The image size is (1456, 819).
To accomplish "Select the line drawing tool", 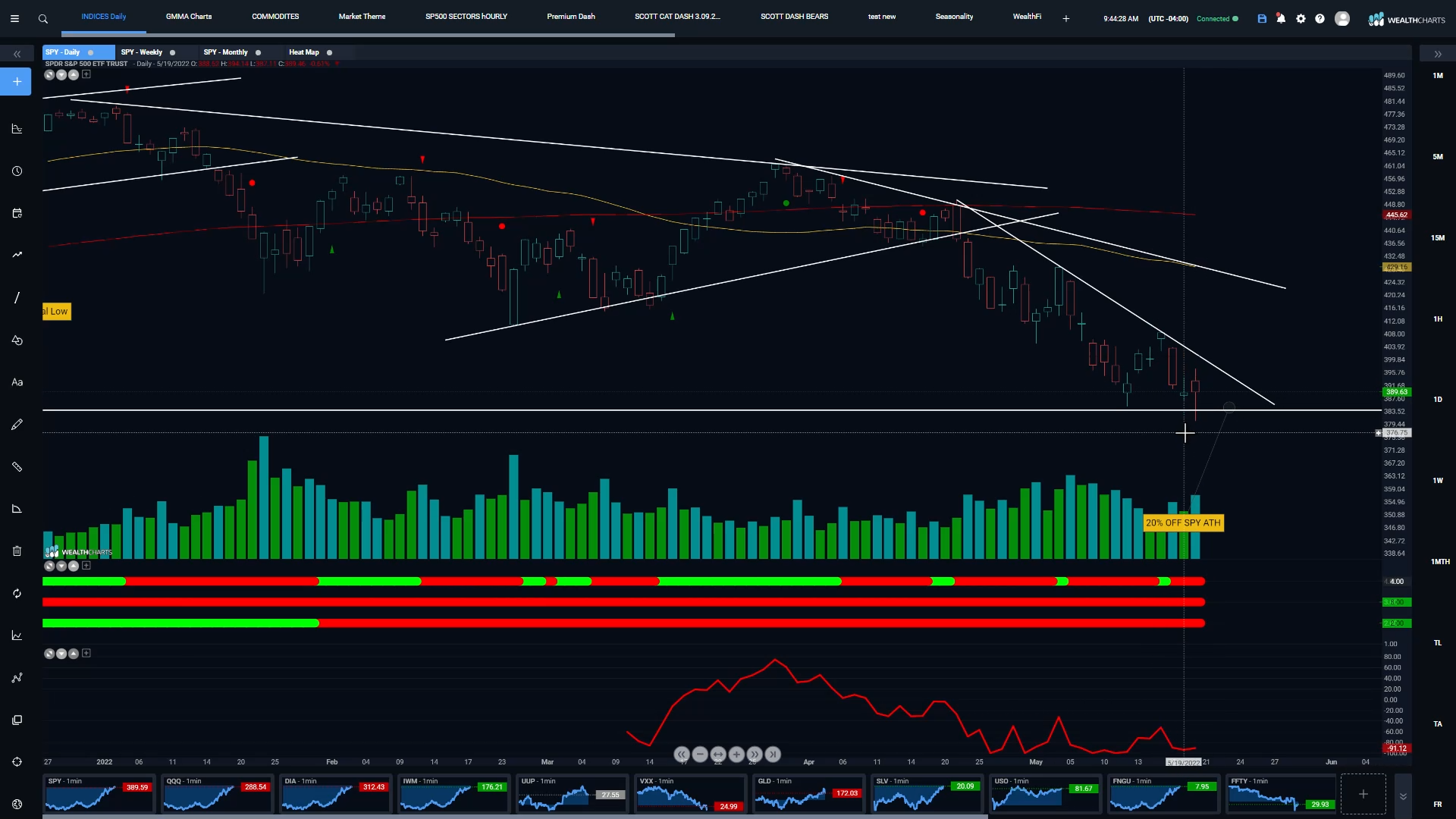I will tap(17, 298).
